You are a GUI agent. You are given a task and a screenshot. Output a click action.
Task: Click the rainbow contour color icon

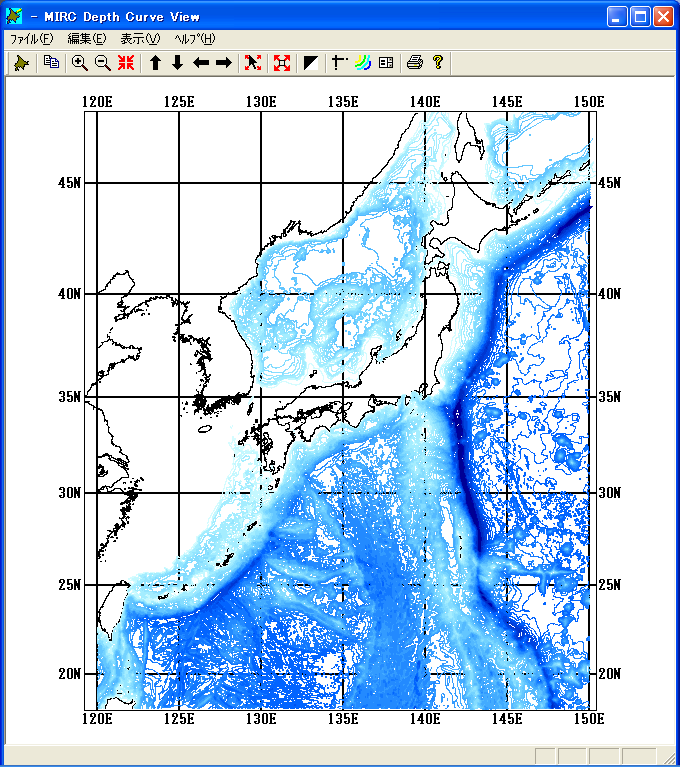click(x=363, y=63)
